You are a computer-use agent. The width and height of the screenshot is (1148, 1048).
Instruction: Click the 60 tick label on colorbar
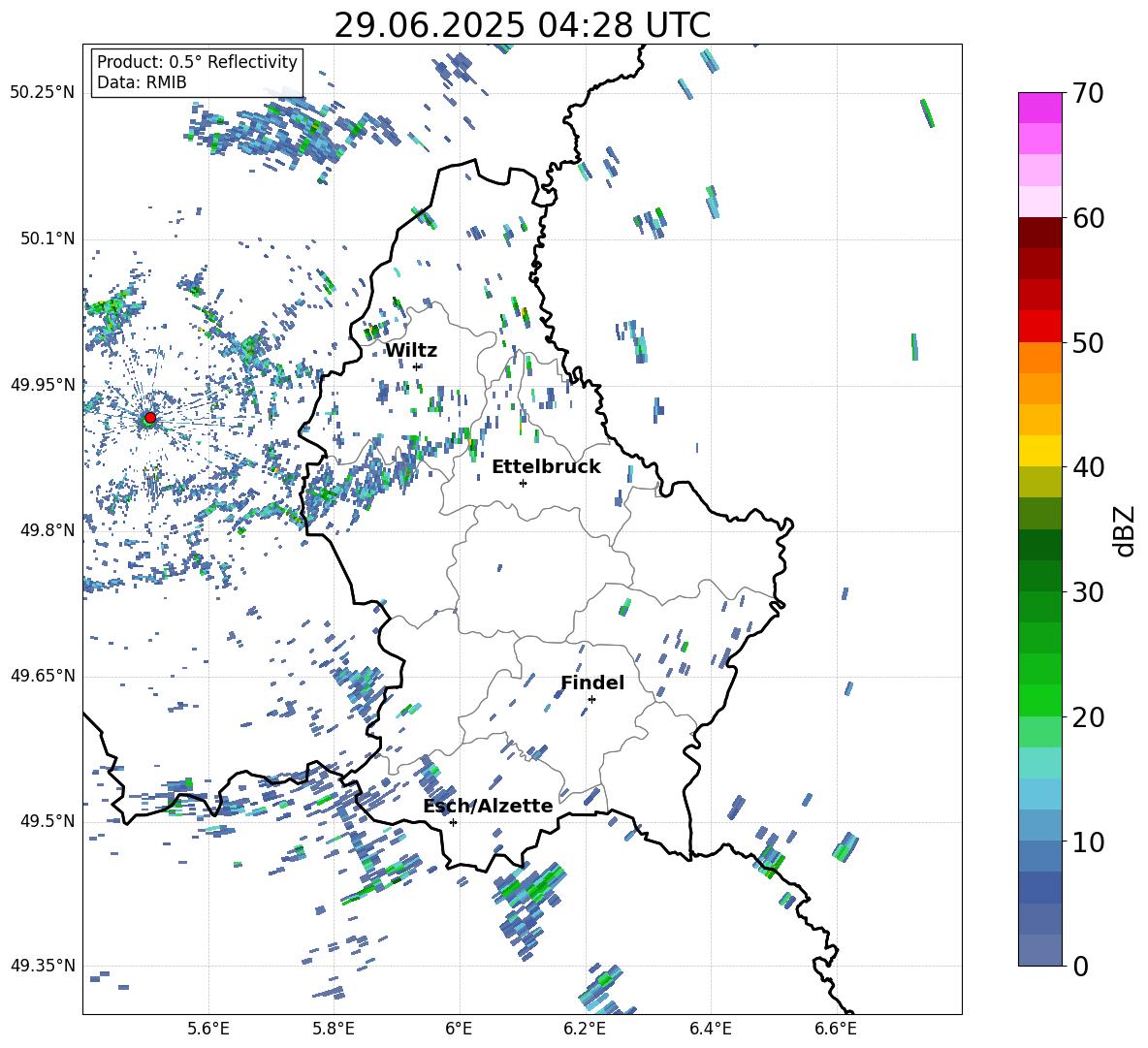pyautogui.click(x=1088, y=218)
